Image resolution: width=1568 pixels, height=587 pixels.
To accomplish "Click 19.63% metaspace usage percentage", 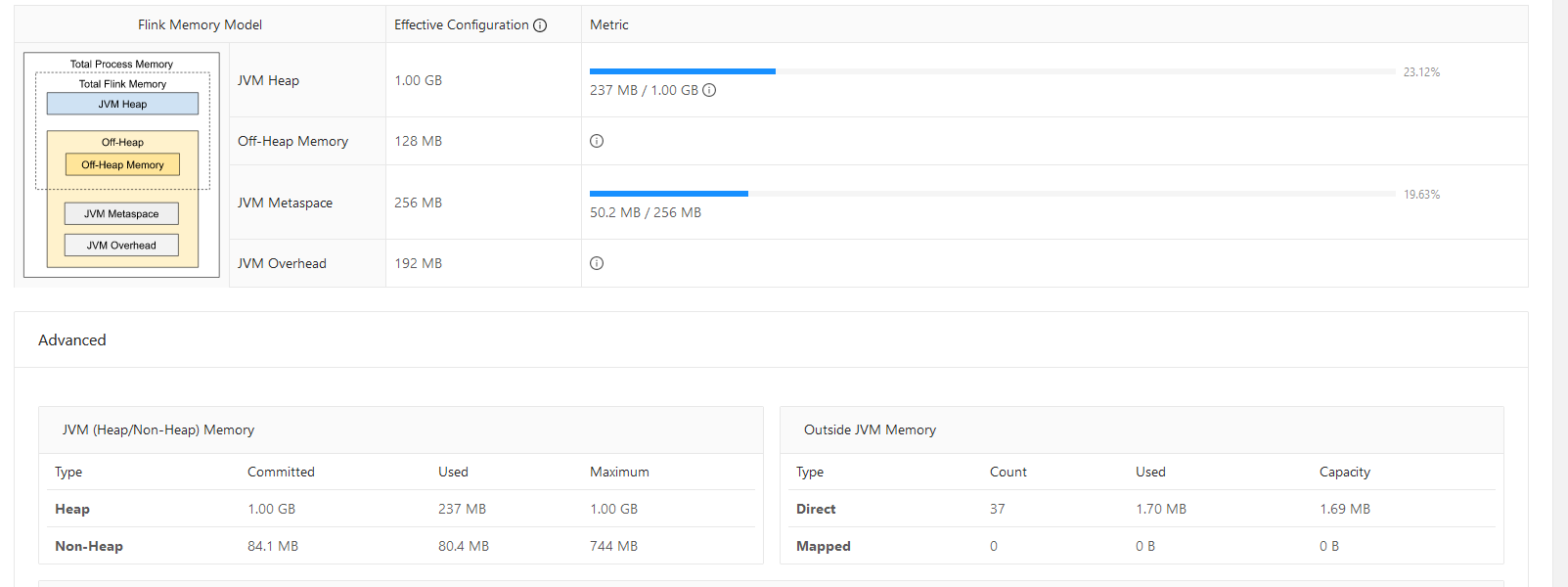I will click(x=1421, y=195).
